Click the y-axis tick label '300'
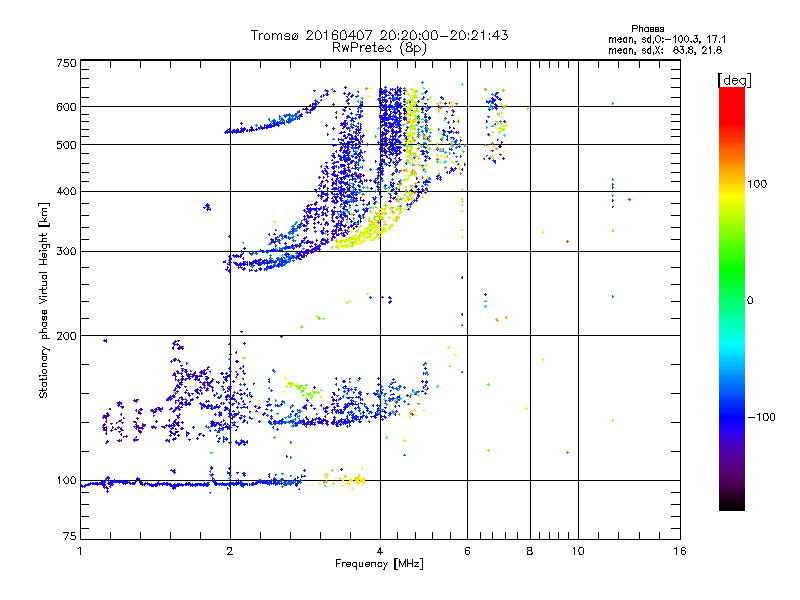This screenshot has height=600, width=800. (66, 252)
